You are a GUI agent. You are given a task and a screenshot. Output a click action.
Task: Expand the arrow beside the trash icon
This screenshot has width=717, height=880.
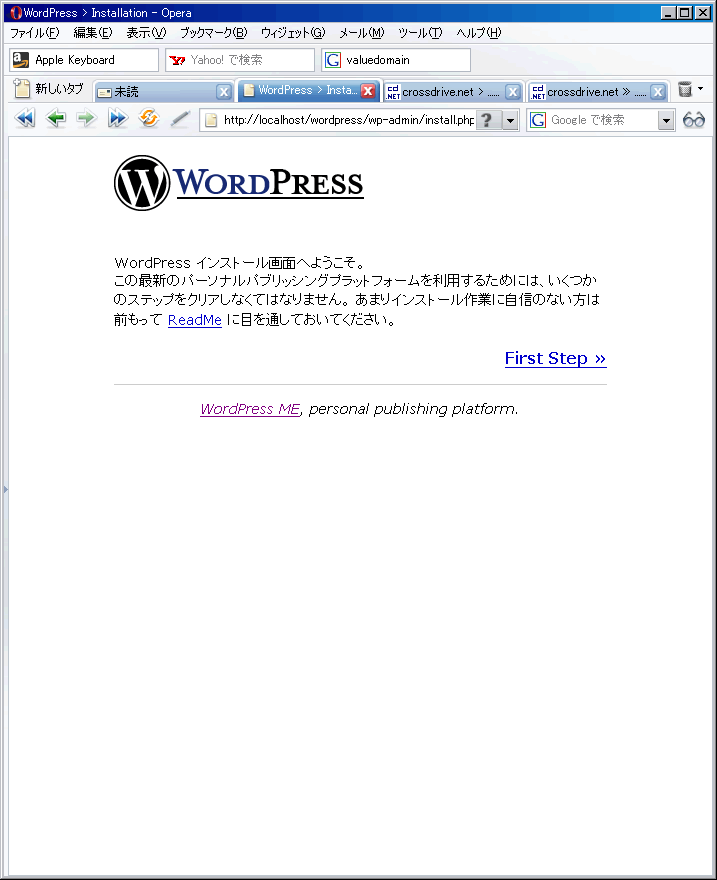(700, 89)
